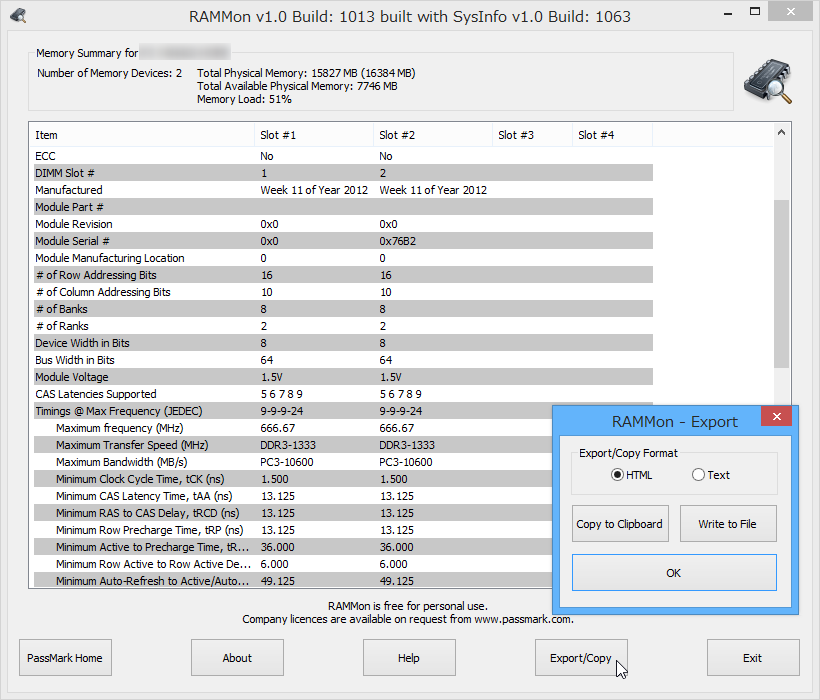
Task: Click the Slot #3 column header
Action: (532, 135)
